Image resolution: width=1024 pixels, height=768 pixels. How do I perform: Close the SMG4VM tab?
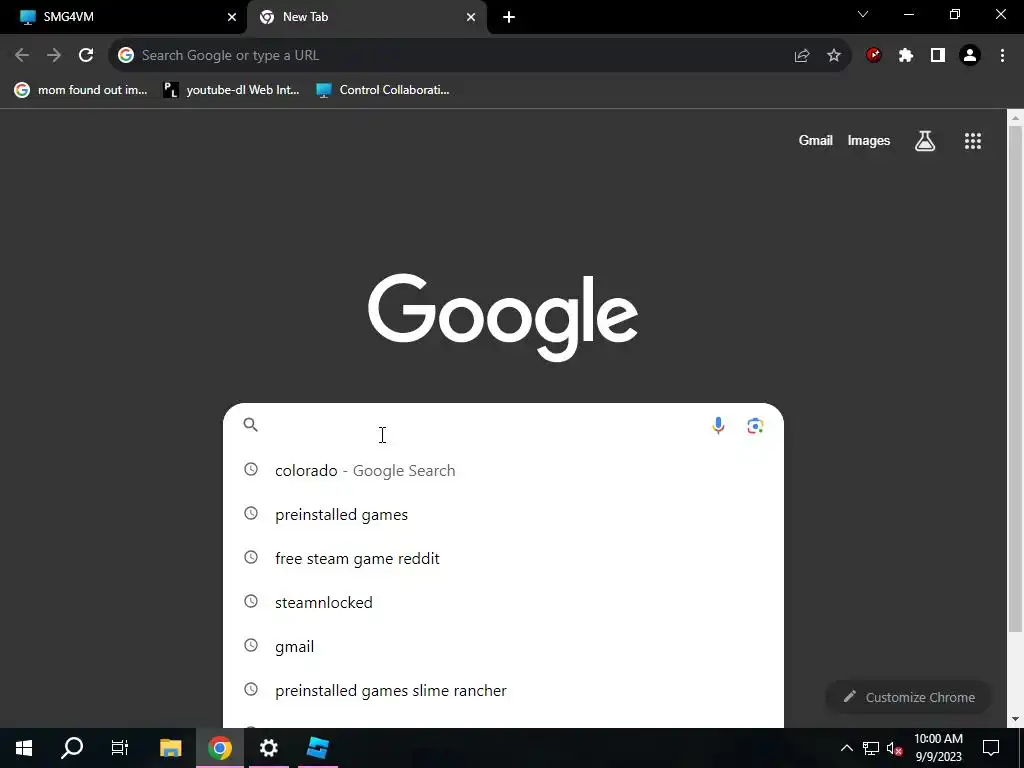pyautogui.click(x=231, y=17)
